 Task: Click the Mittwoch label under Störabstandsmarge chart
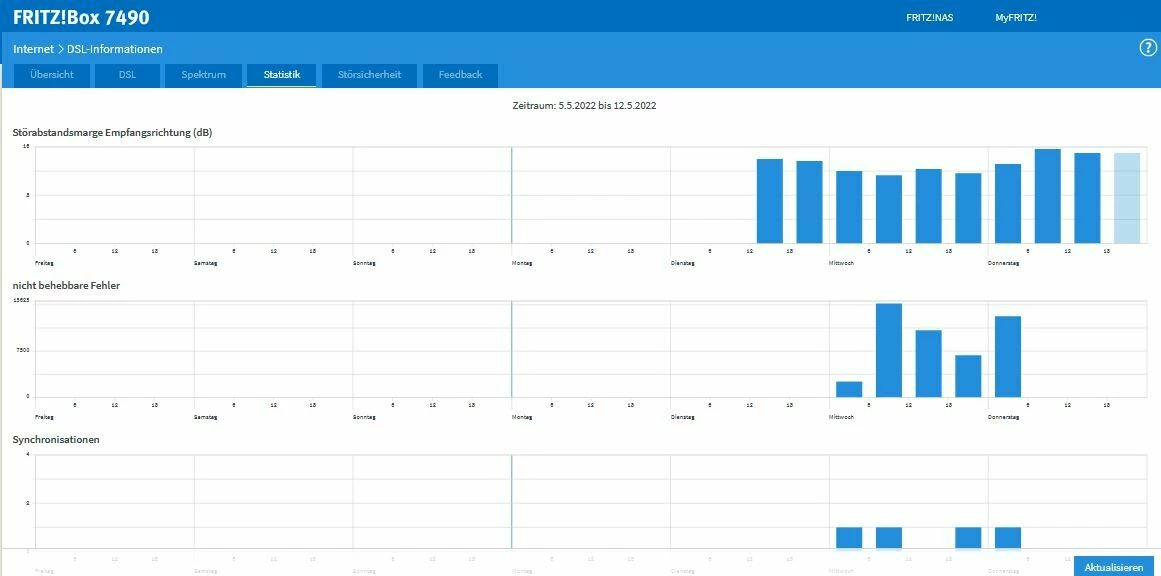point(842,263)
